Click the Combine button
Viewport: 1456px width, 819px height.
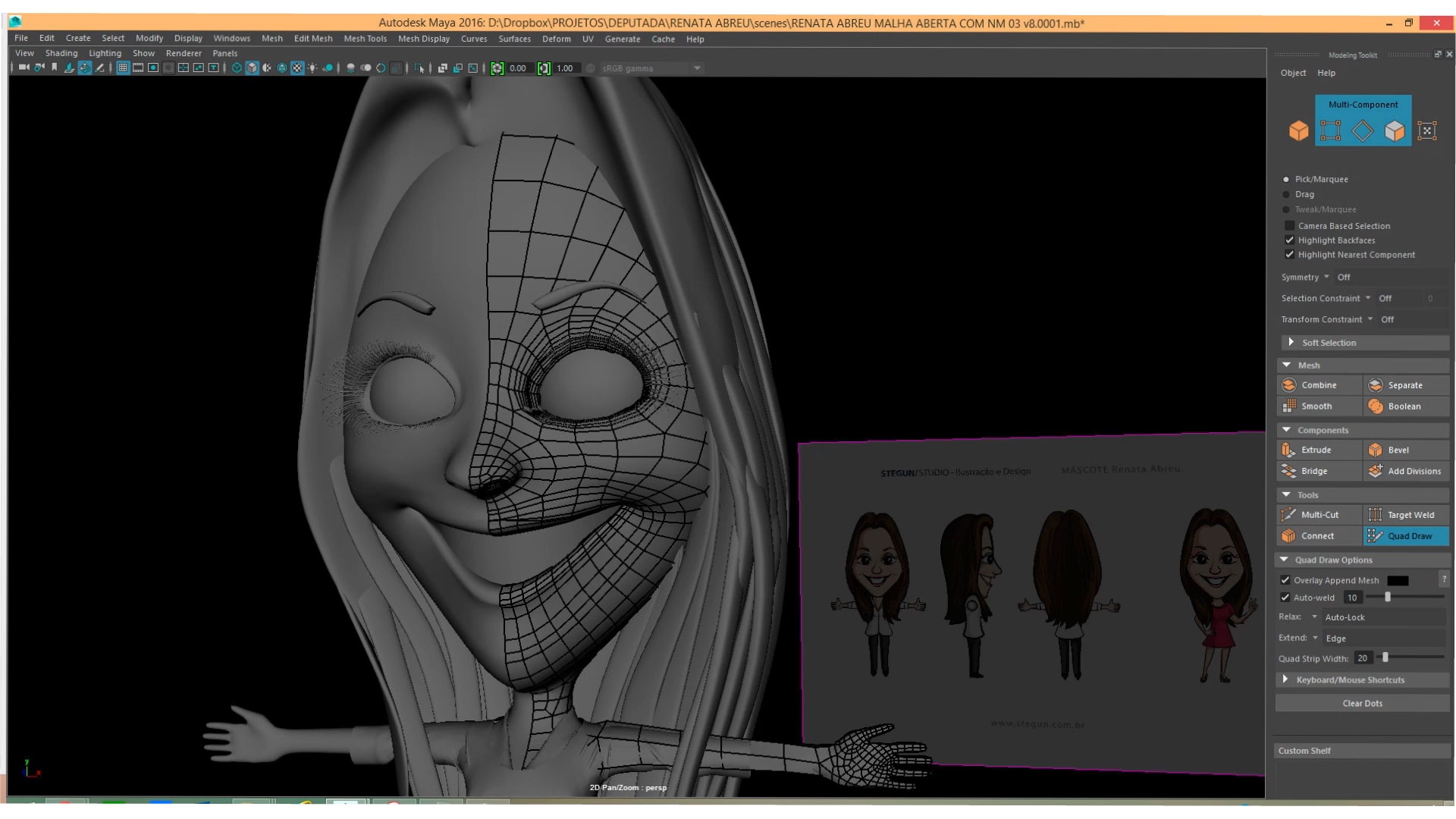1318,385
